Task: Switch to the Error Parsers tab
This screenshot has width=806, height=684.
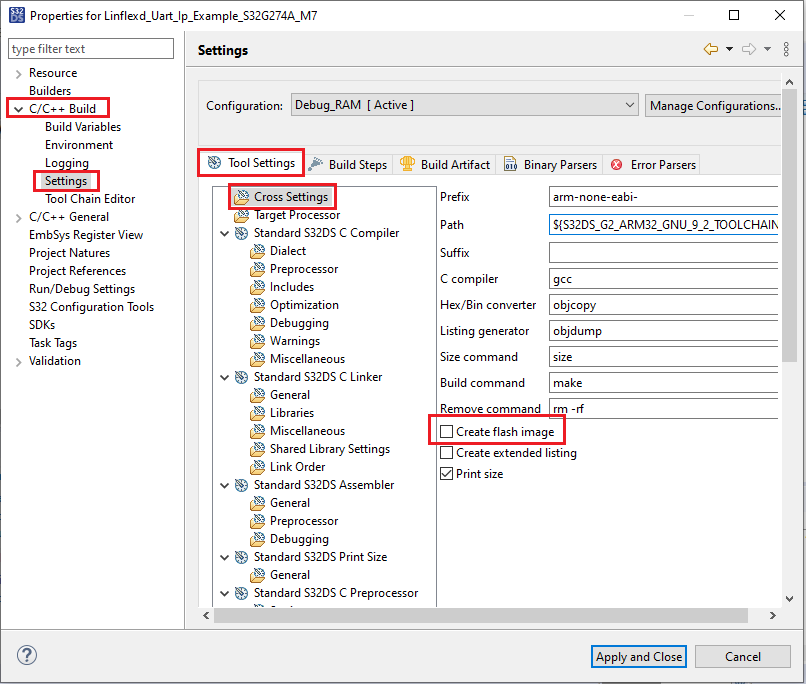Action: (x=653, y=164)
